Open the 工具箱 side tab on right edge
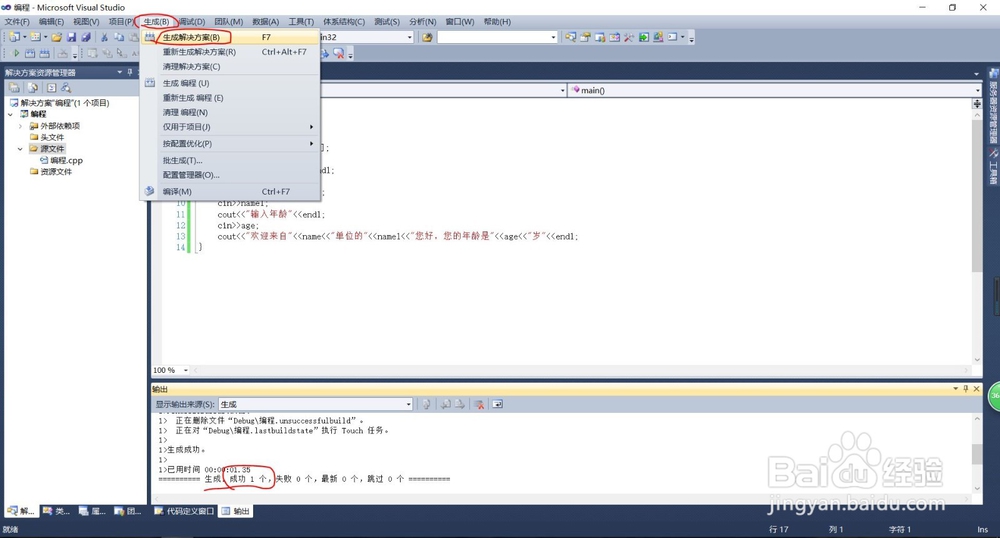 pos(993,167)
